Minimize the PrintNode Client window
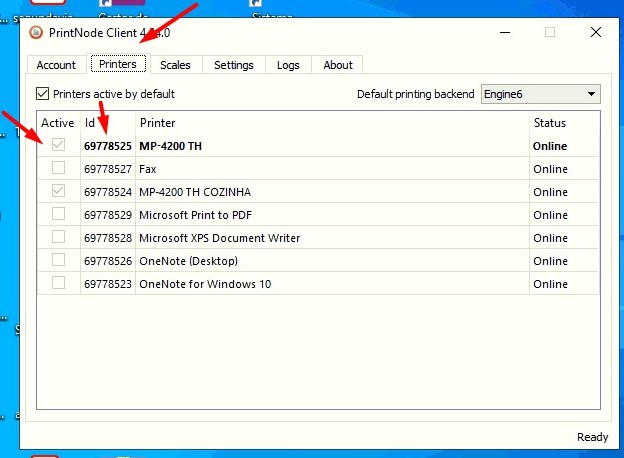This screenshot has height=458, width=624. [x=505, y=32]
